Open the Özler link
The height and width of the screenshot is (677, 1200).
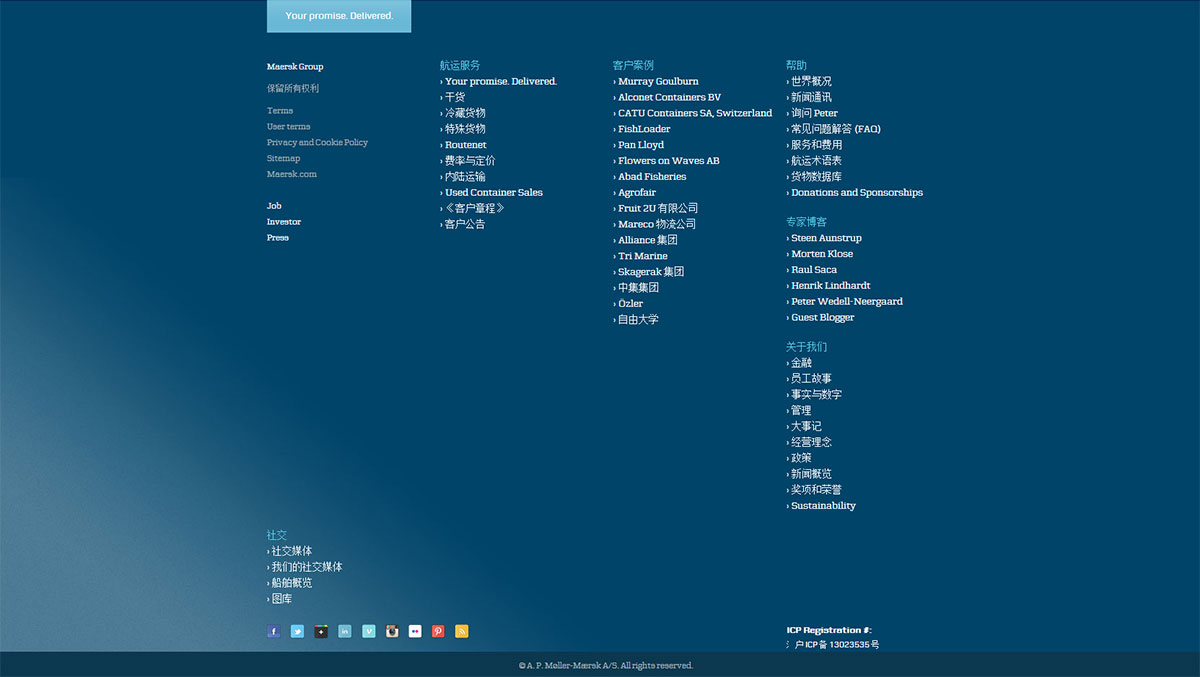click(x=628, y=304)
